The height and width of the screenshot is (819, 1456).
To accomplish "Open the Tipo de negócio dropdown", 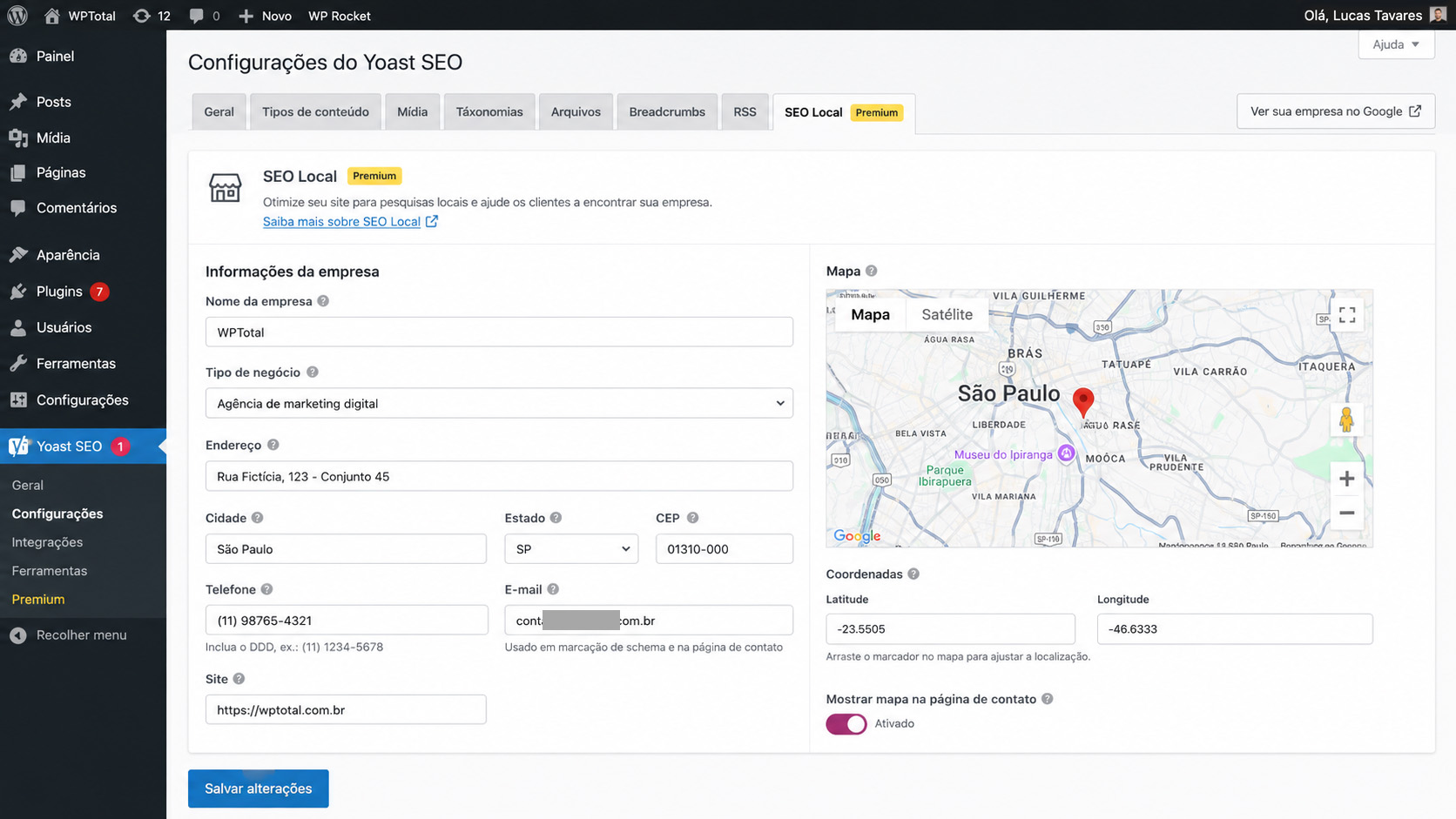I will [x=499, y=404].
